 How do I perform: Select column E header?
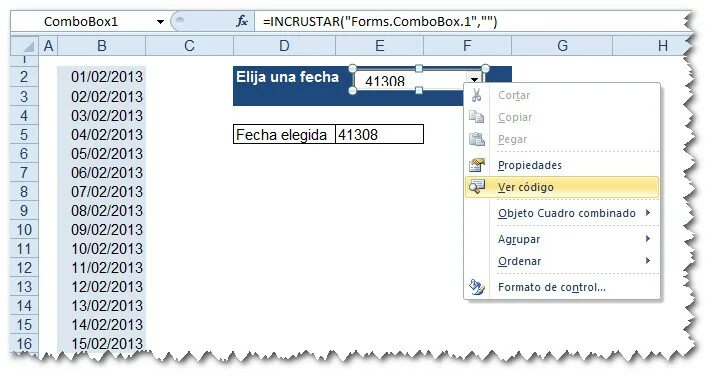click(380, 45)
